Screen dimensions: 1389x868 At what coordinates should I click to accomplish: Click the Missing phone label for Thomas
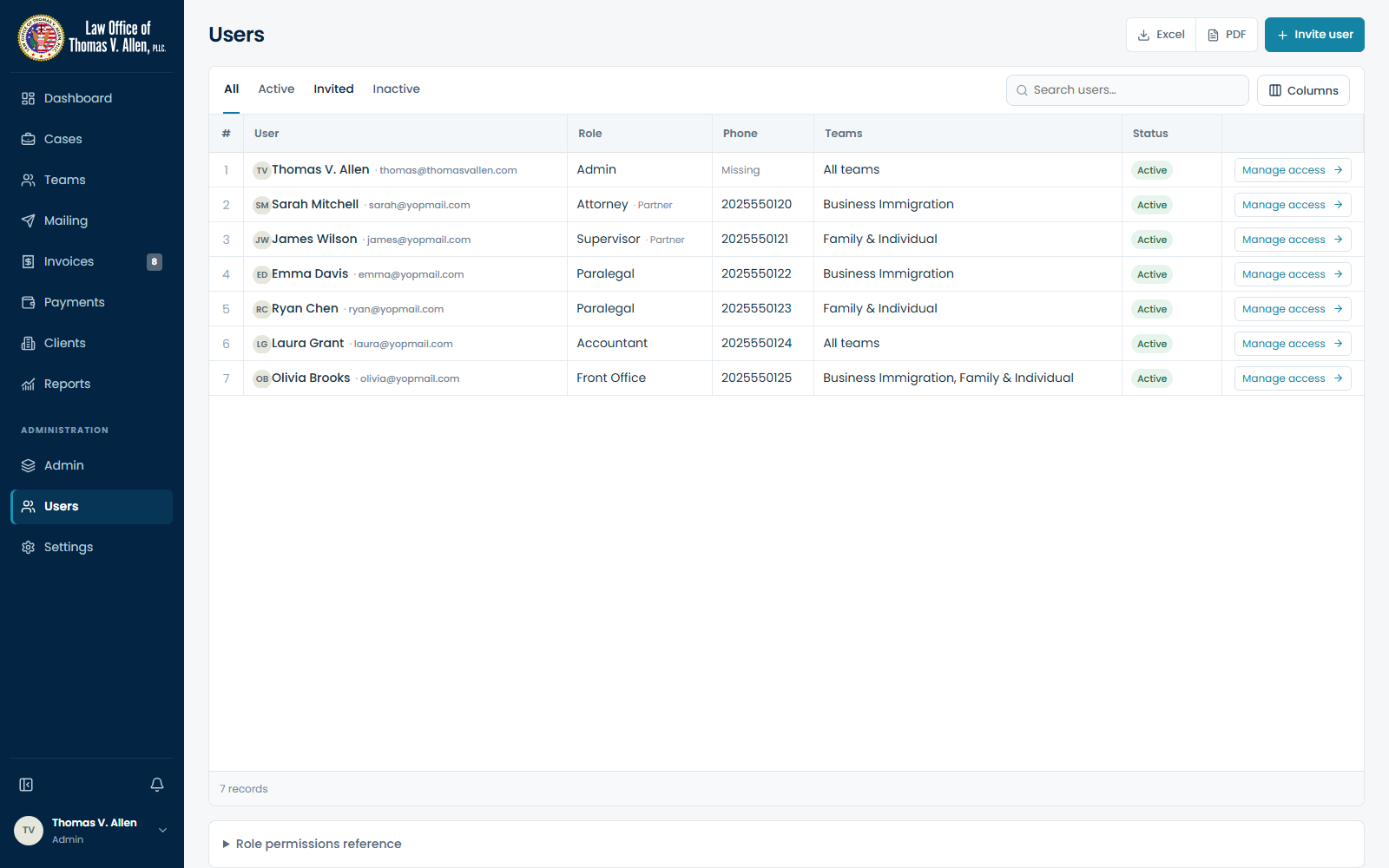(x=741, y=170)
